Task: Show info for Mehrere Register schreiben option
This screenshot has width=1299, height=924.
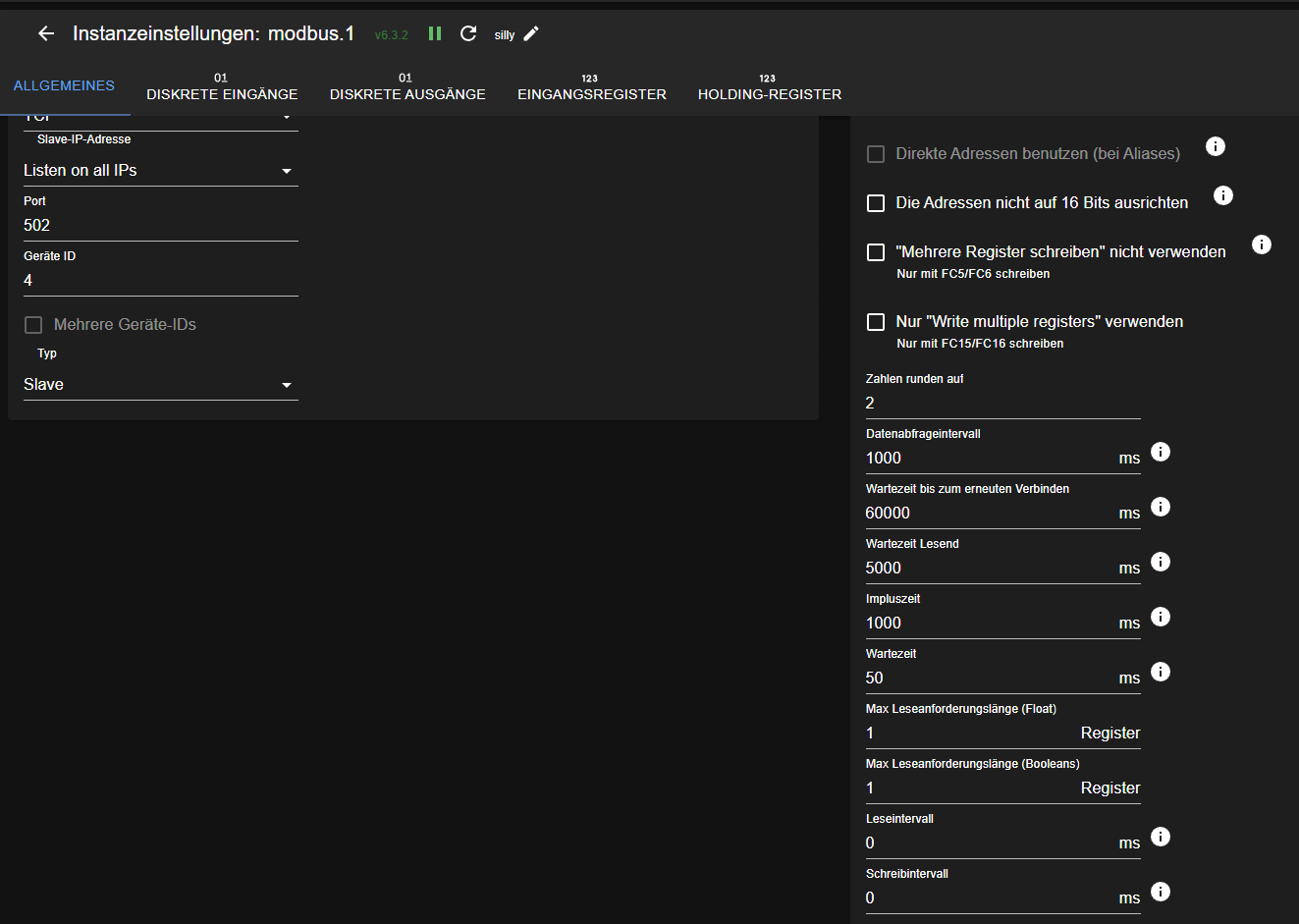Action: tap(1262, 245)
